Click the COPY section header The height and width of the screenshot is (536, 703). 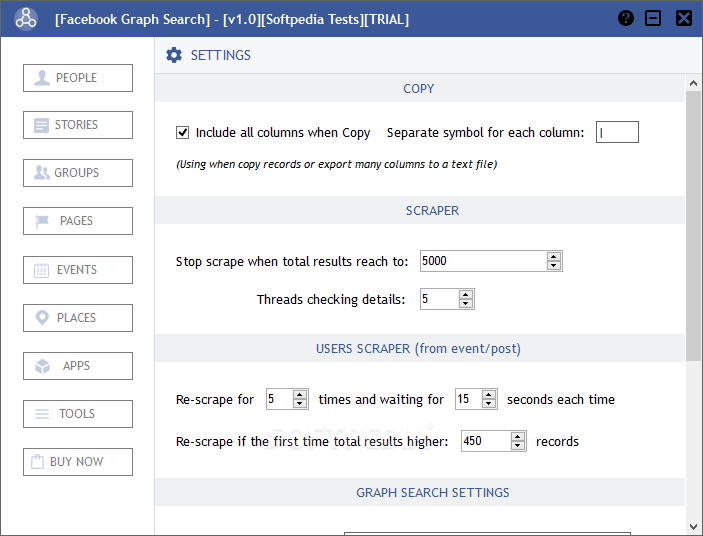click(x=420, y=88)
